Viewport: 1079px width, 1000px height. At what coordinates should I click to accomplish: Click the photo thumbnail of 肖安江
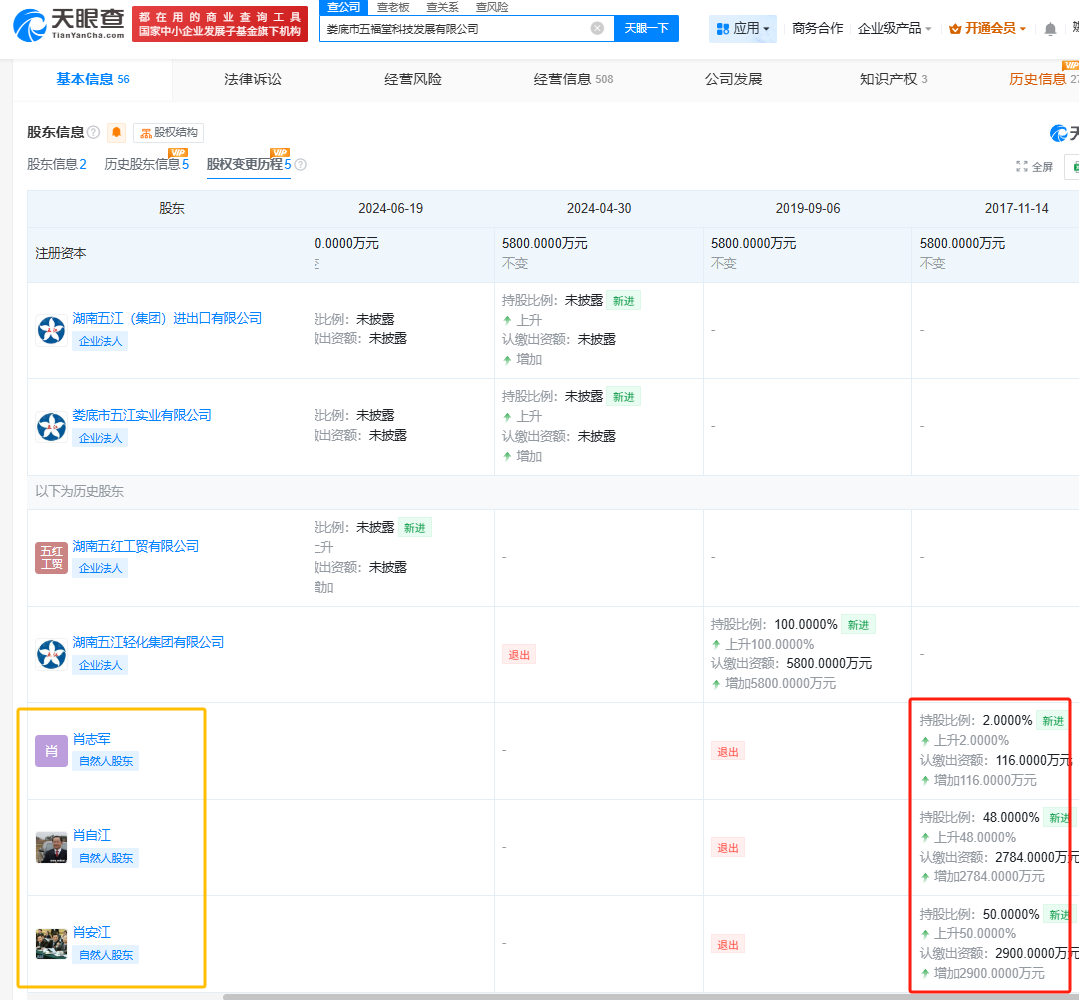click(x=52, y=944)
